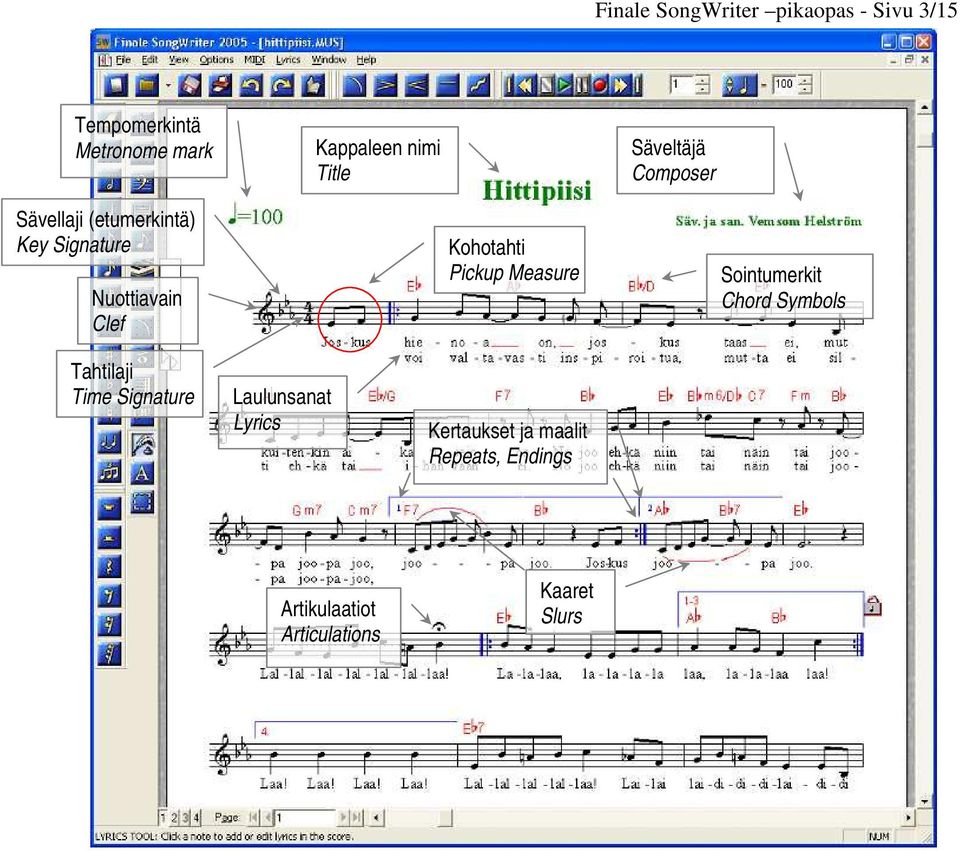Screen dimensions: 960x851
Task: Click the playback measure number field
Action: (683, 84)
